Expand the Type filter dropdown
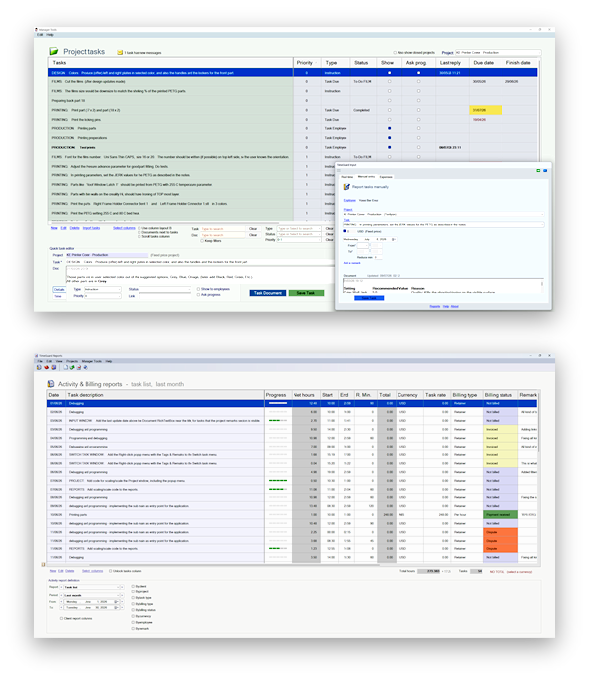This screenshot has width=589, height=679. click(x=299, y=229)
